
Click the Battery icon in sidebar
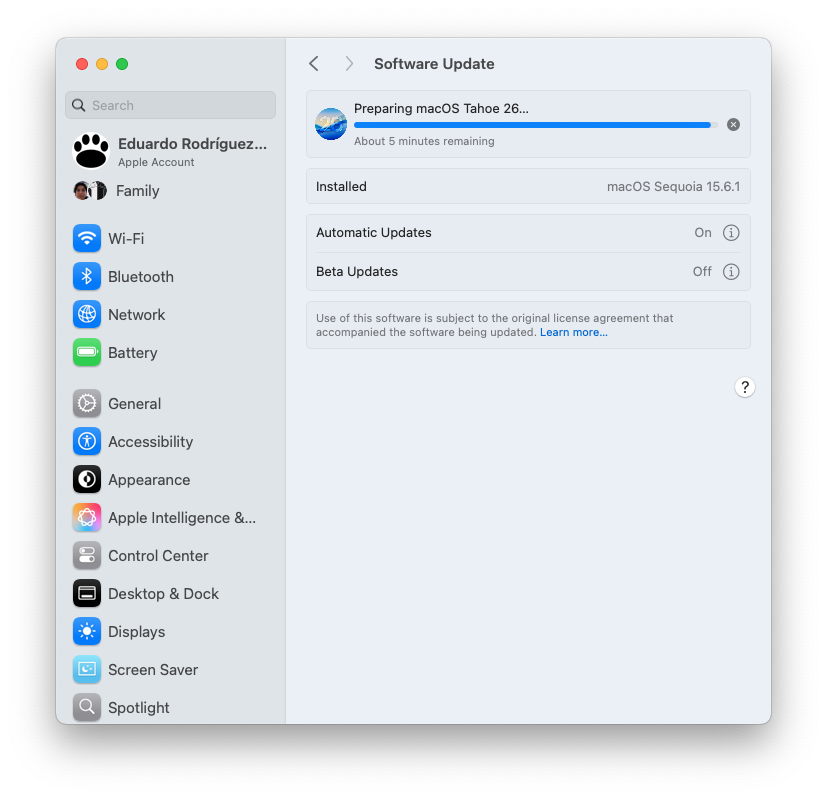(87, 353)
